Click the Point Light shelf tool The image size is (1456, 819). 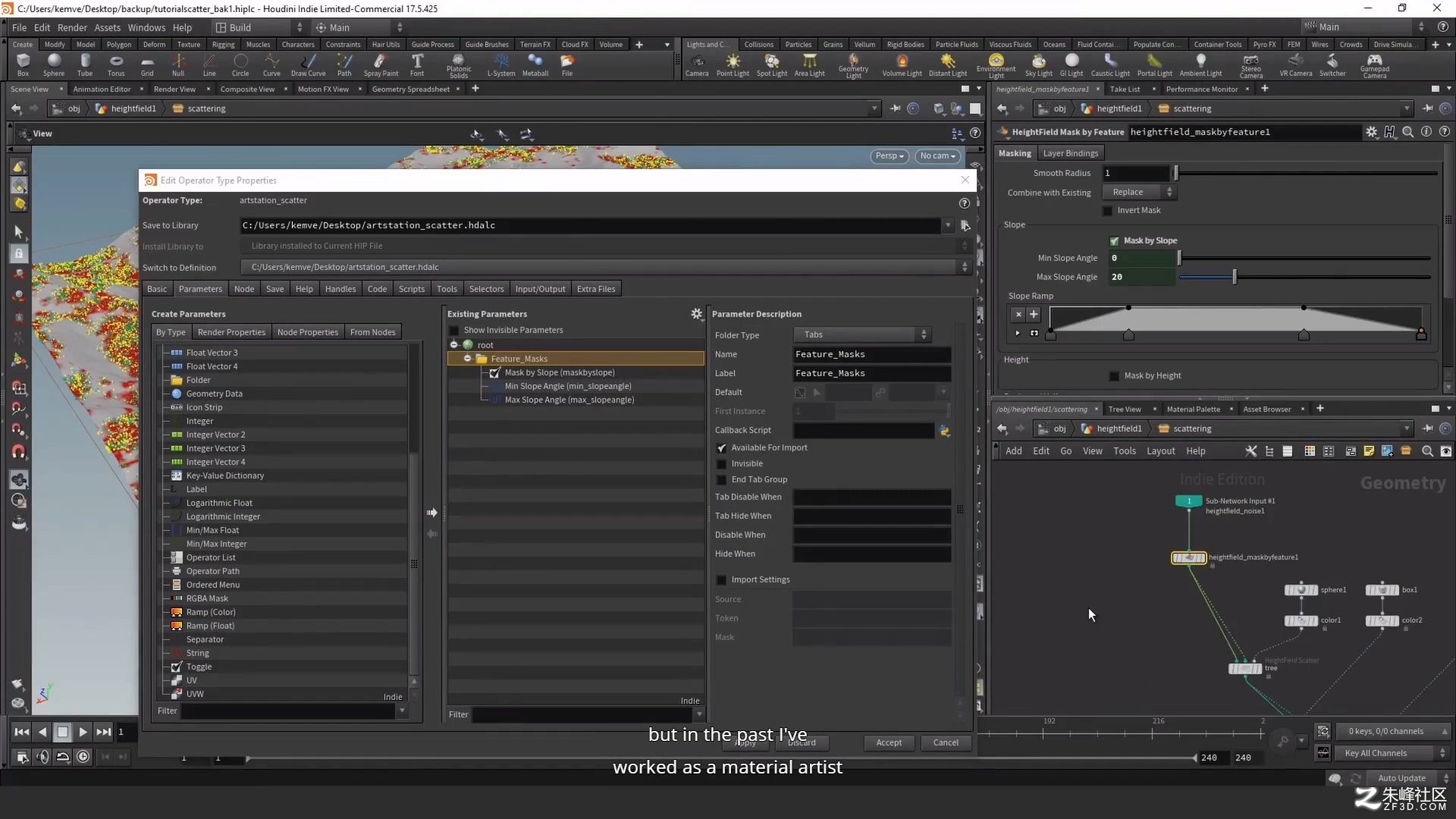(733, 64)
